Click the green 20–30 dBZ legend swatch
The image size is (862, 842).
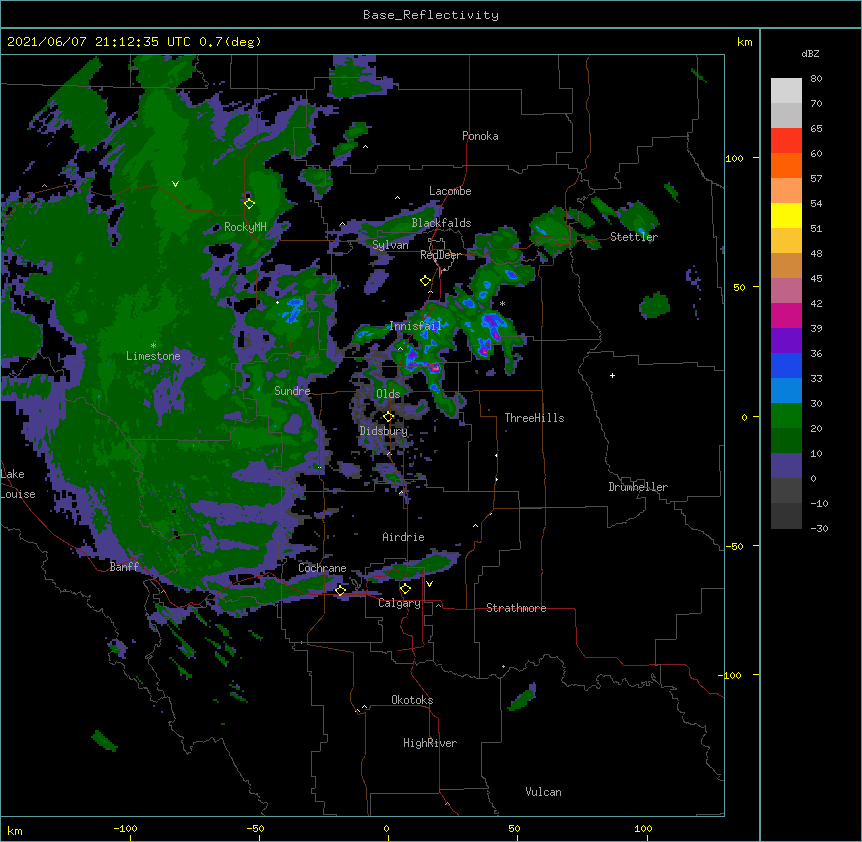786,416
